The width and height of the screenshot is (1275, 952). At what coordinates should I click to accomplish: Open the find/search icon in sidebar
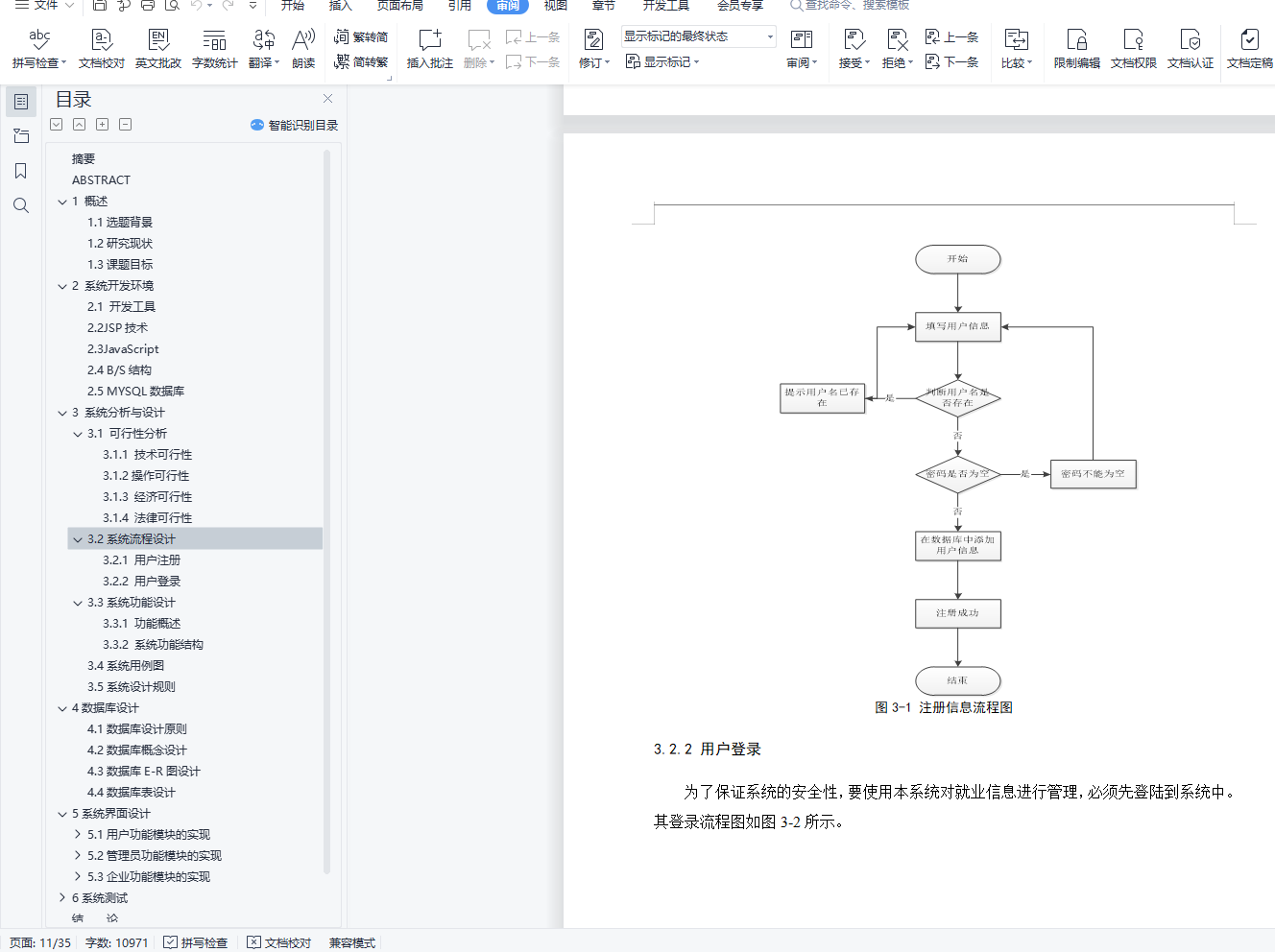point(21,205)
